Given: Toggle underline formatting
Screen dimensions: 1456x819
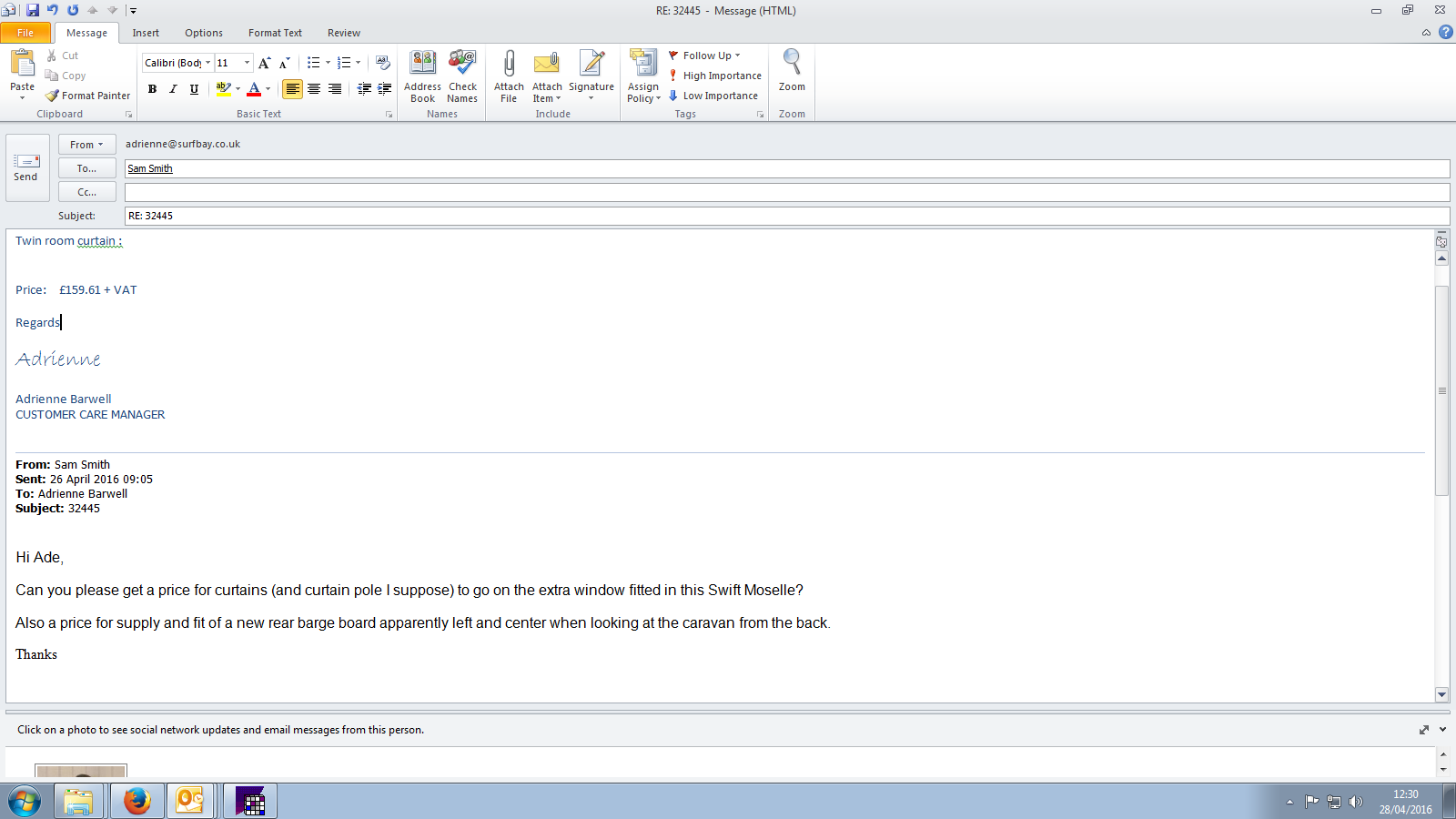Looking at the screenshot, I should 194,89.
